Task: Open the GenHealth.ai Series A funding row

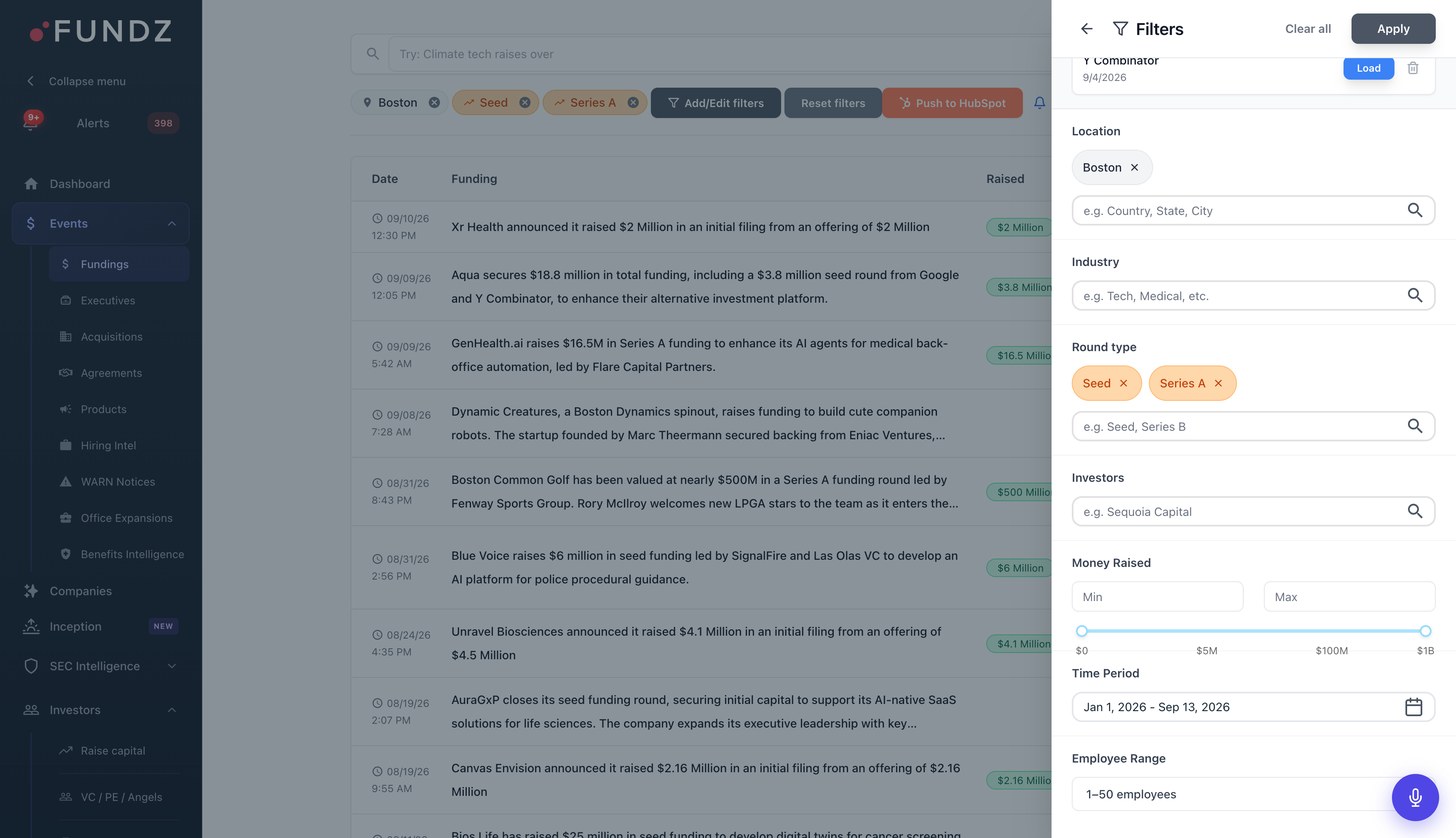Action: tap(701, 355)
